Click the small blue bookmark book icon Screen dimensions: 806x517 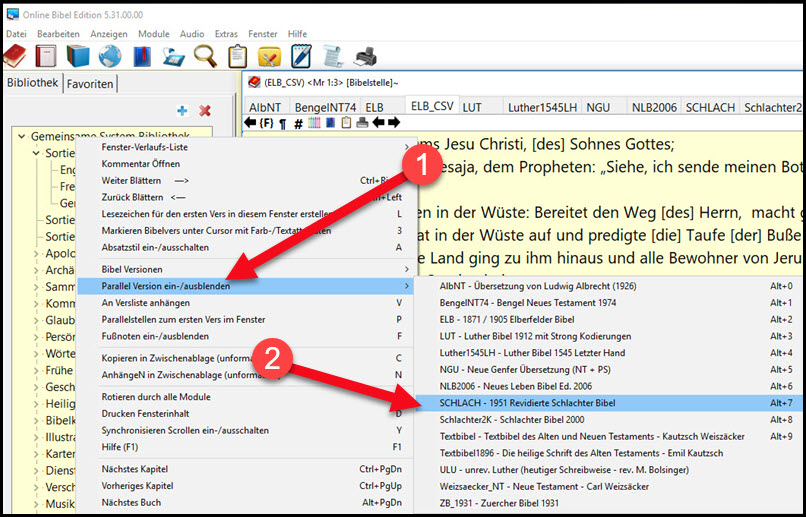click(331, 123)
